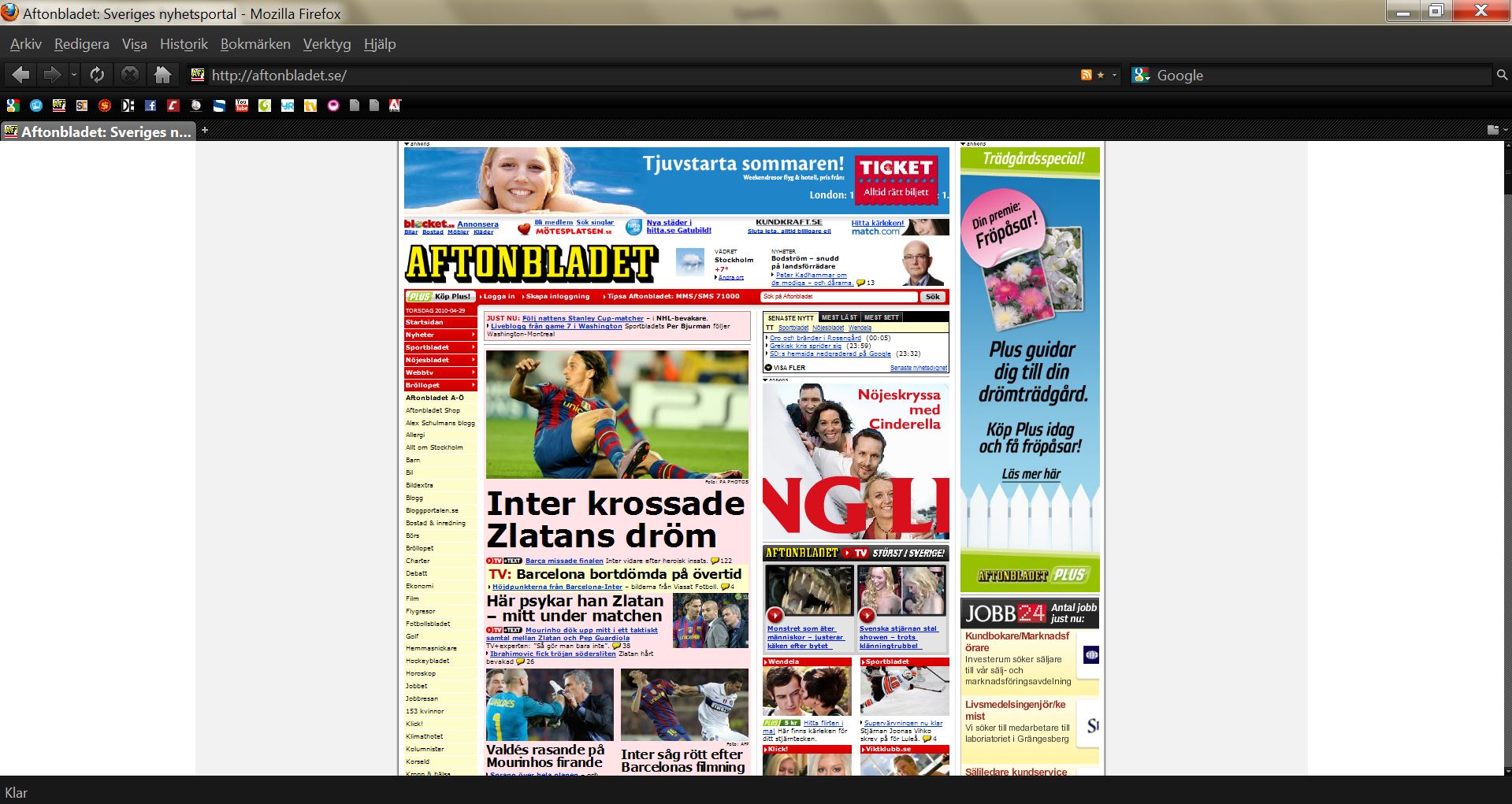
Task: Go forward with the Forward arrow button
Action: pos(52,75)
